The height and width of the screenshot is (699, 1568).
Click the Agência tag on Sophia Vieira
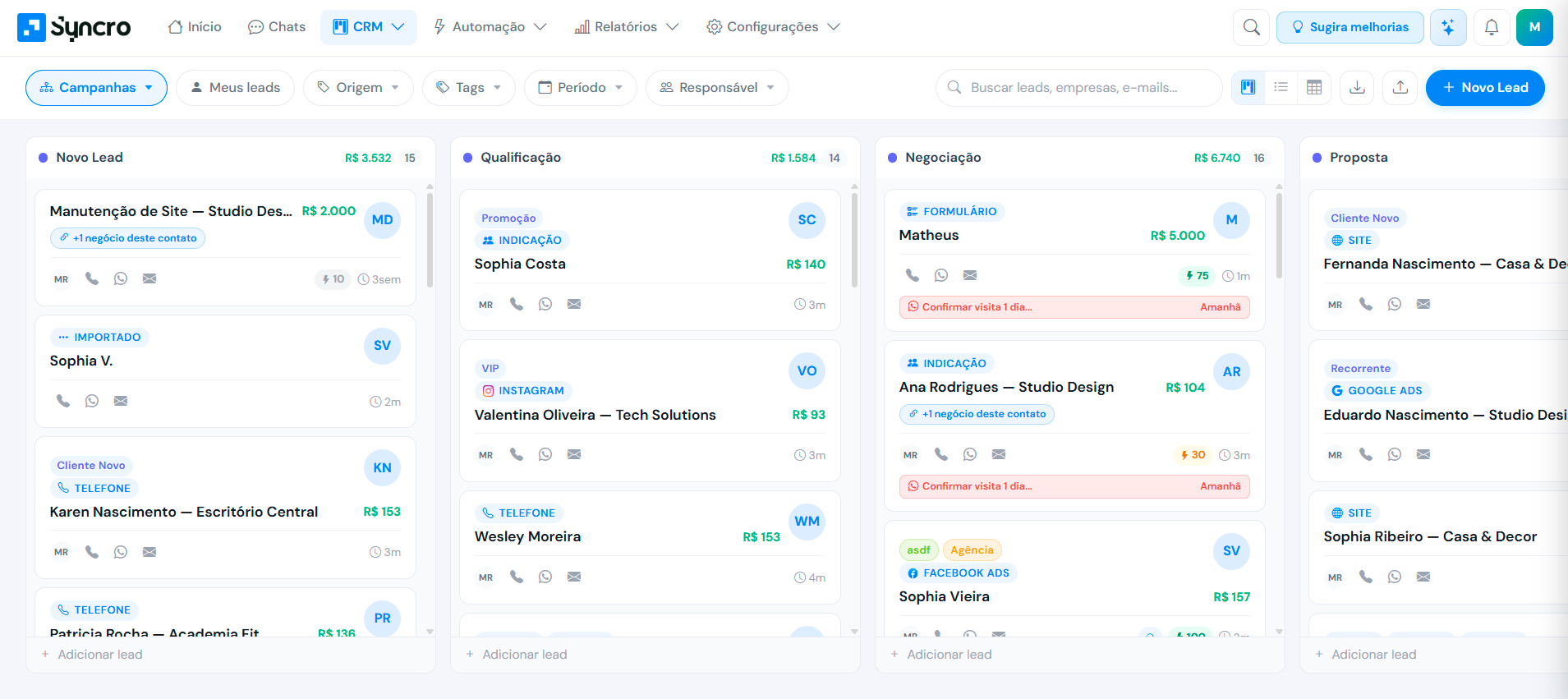click(x=972, y=550)
